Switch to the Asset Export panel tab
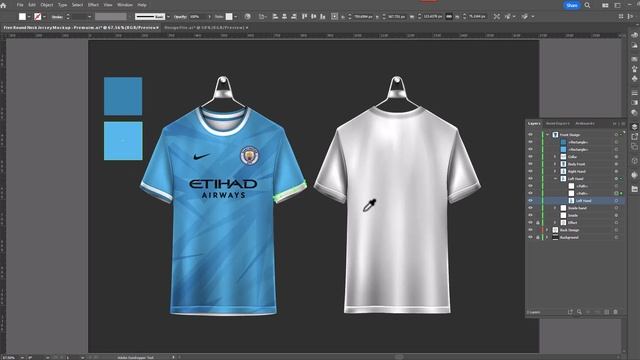640x360 pixels. (558, 123)
